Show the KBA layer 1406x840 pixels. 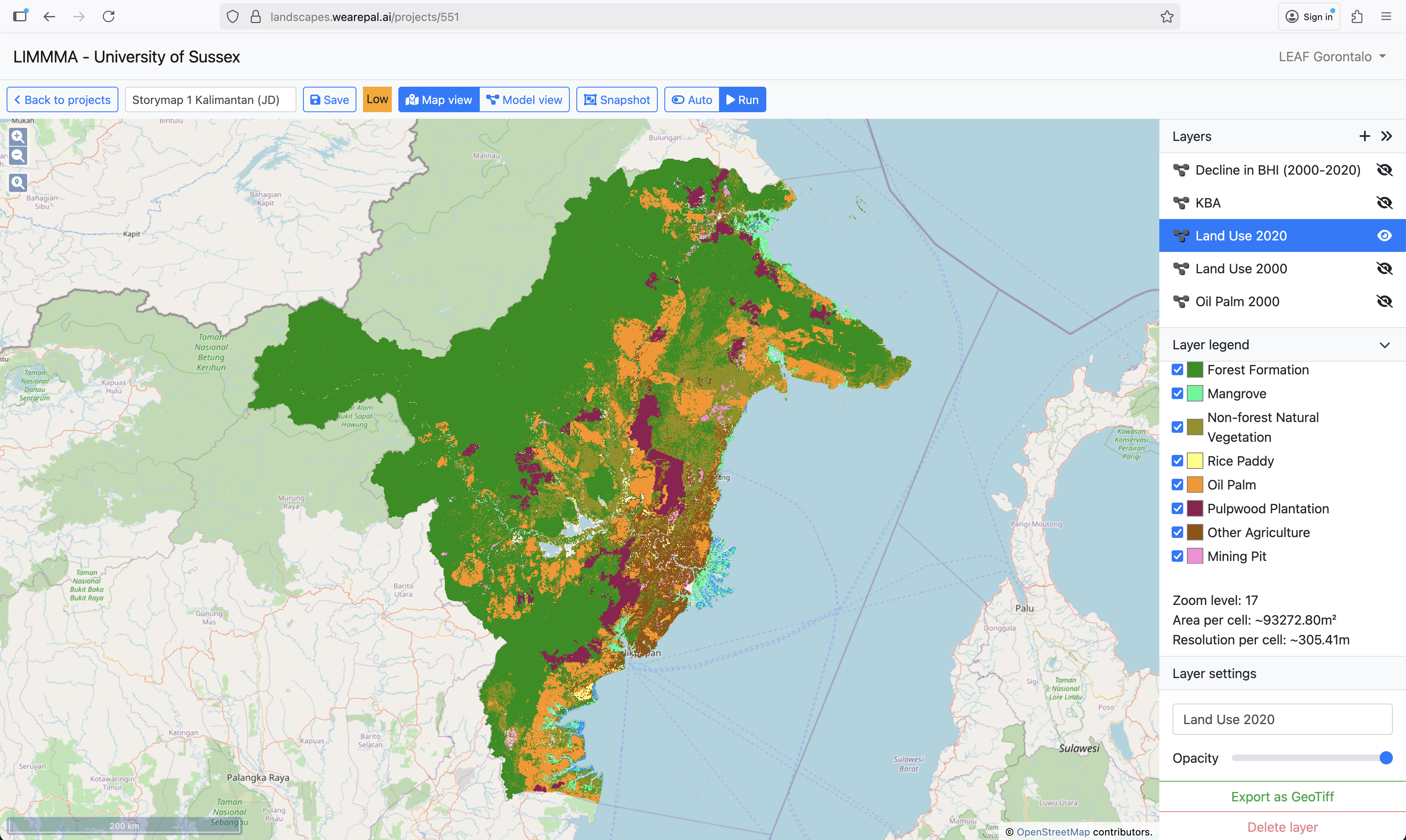1384,203
